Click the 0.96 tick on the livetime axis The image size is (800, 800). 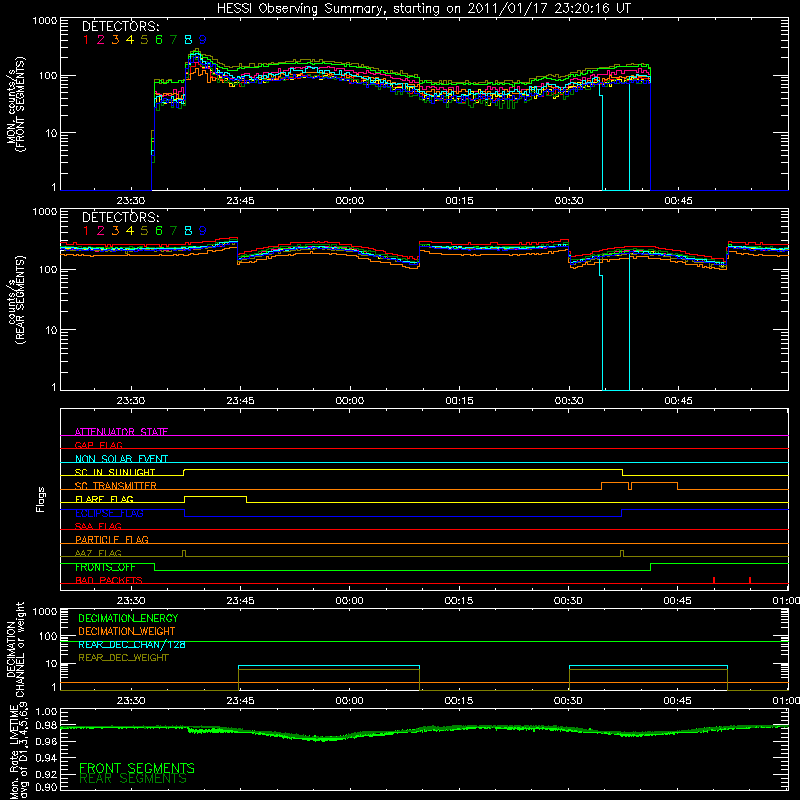(x=46, y=741)
